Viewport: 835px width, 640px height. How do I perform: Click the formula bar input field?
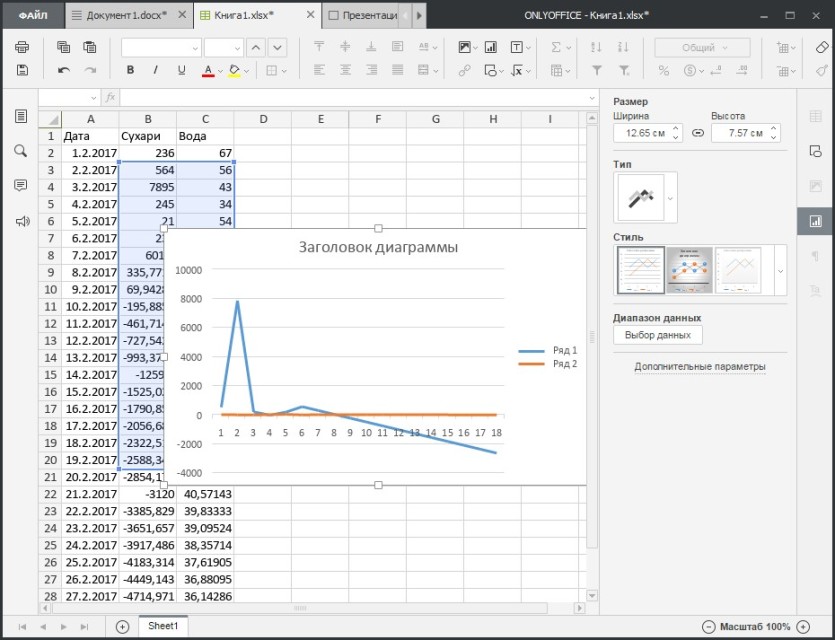(355, 98)
